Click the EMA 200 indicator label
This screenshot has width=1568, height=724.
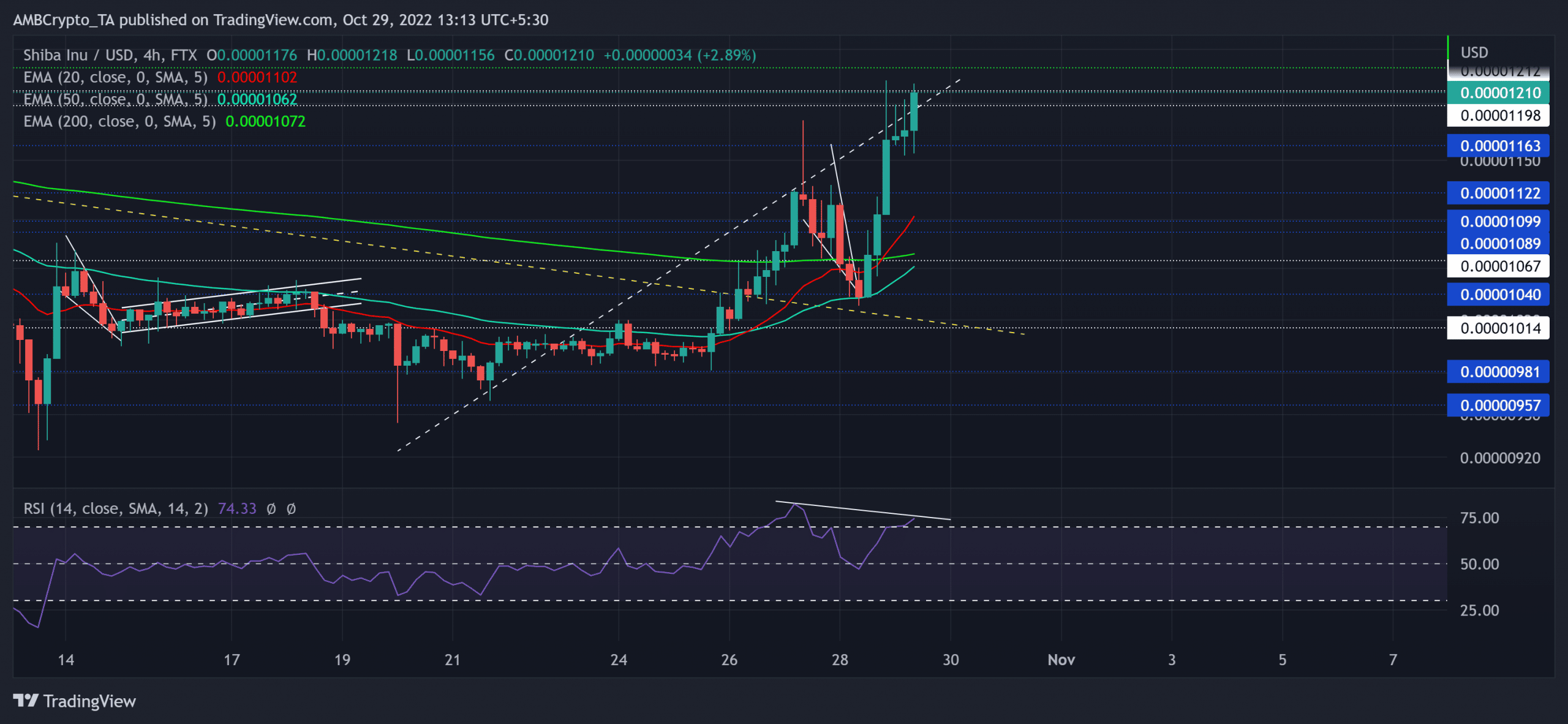click(x=119, y=121)
